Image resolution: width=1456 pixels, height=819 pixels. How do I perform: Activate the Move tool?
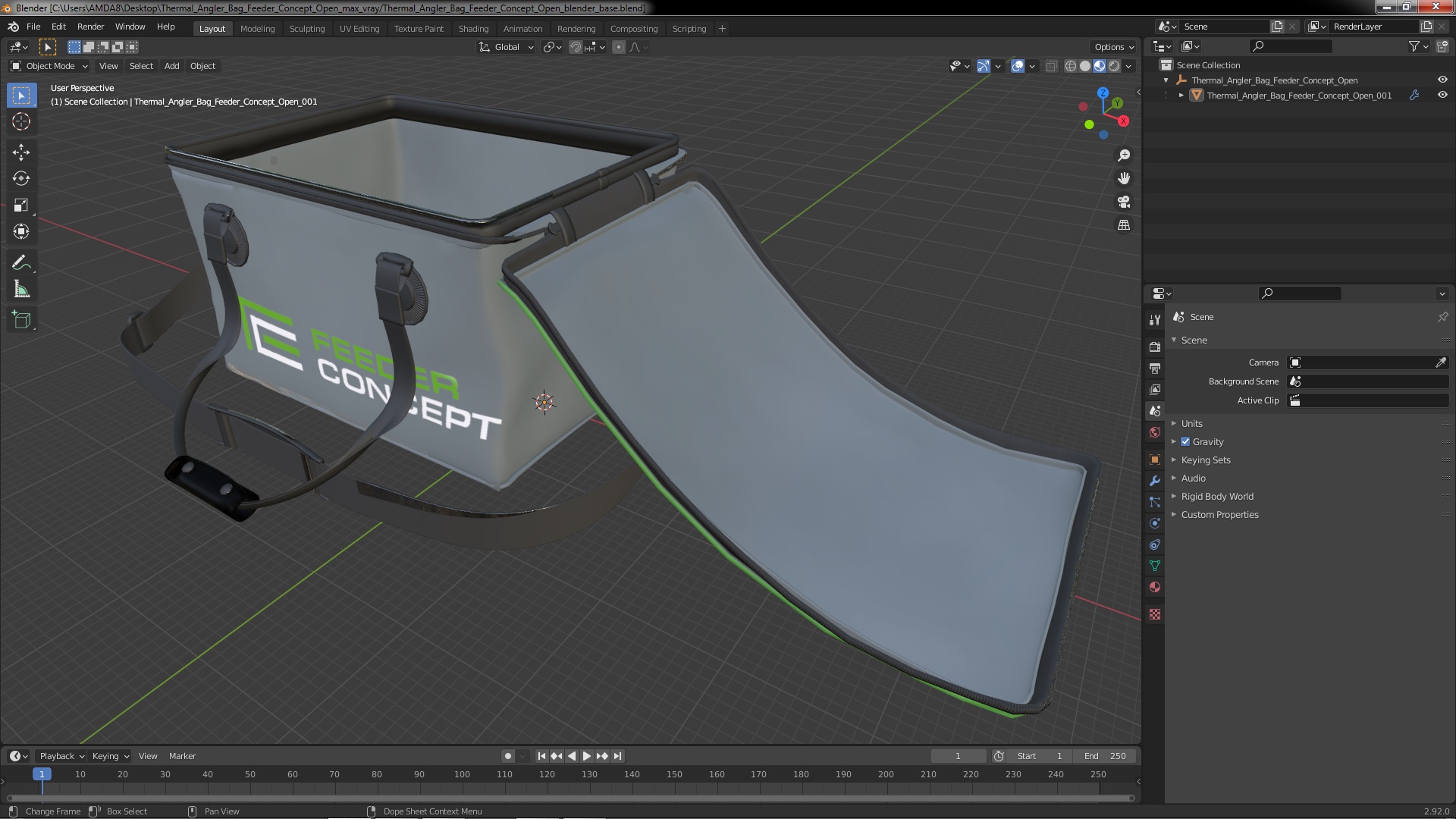pyautogui.click(x=21, y=152)
